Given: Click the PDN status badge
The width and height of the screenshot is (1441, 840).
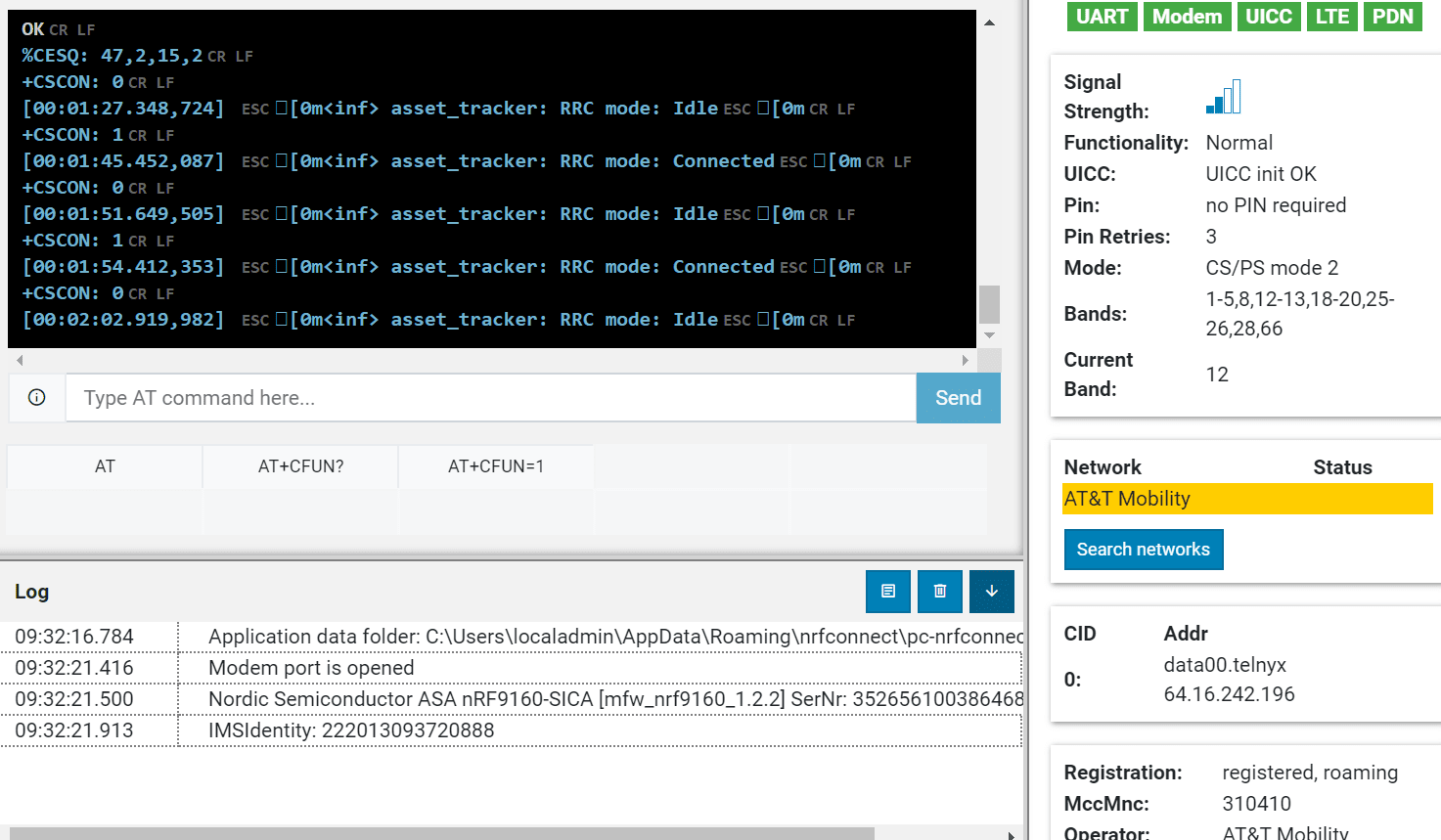Looking at the screenshot, I should (x=1392, y=17).
